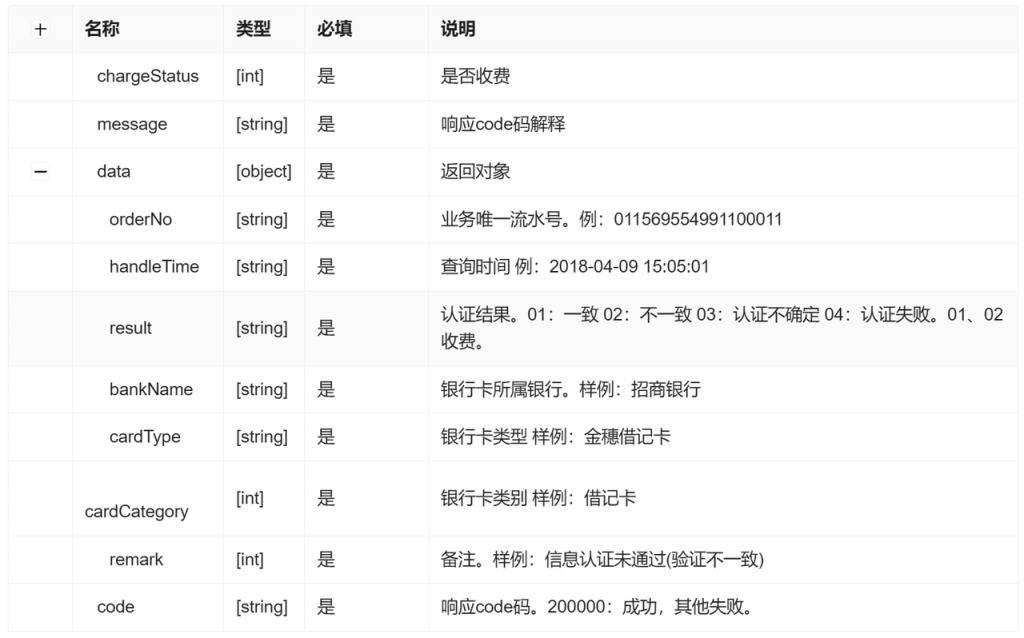
Task: Select the code field name
Action: [x=116, y=607]
